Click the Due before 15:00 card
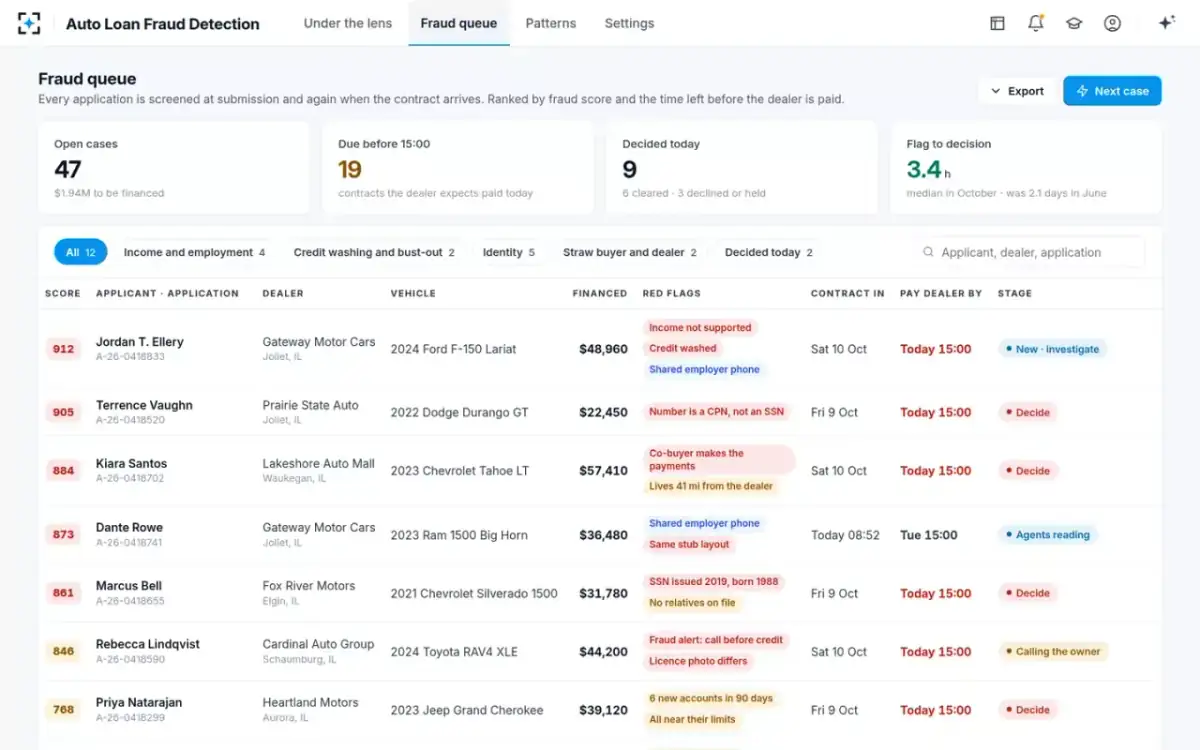Image resolution: width=1200 pixels, height=750 pixels. 458,168
